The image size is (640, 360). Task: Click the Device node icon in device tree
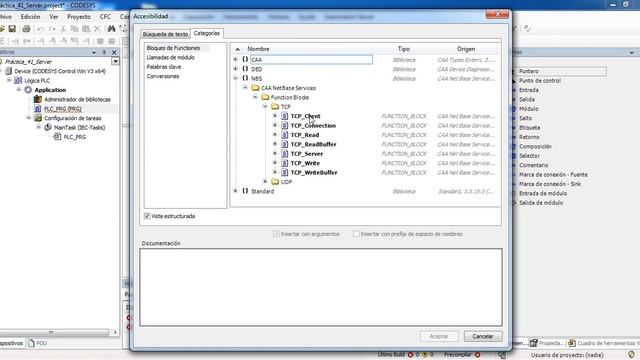coord(9,71)
